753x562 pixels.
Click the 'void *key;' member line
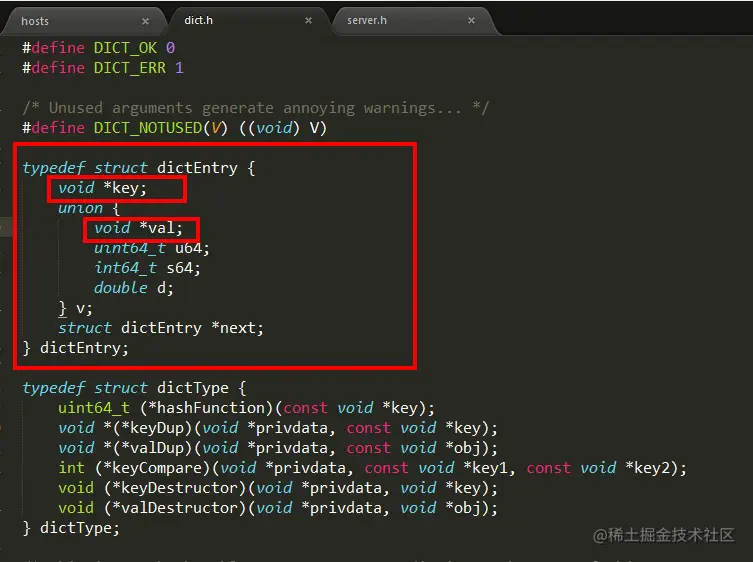pyautogui.click(x=102, y=188)
